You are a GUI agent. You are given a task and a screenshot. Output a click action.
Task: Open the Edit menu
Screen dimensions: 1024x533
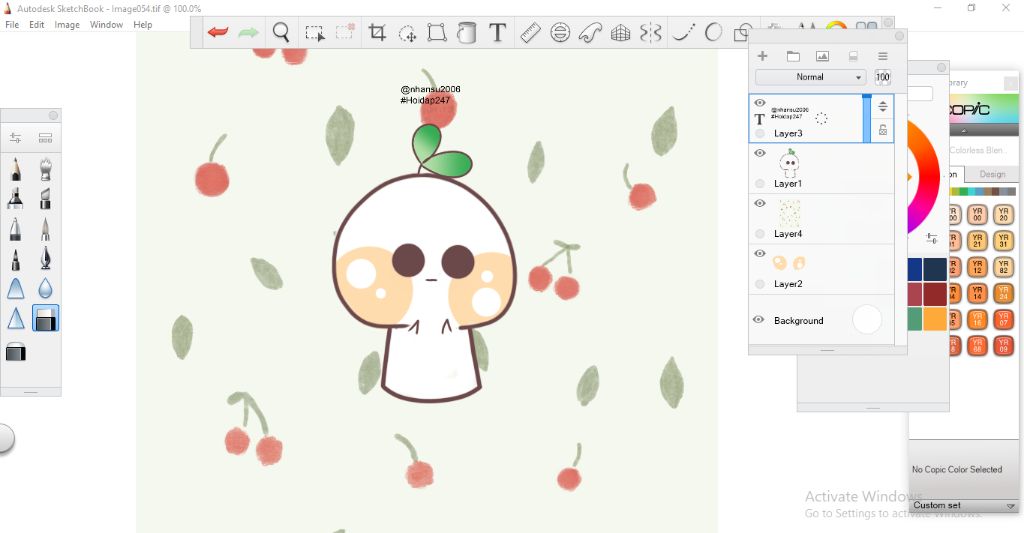(x=37, y=25)
